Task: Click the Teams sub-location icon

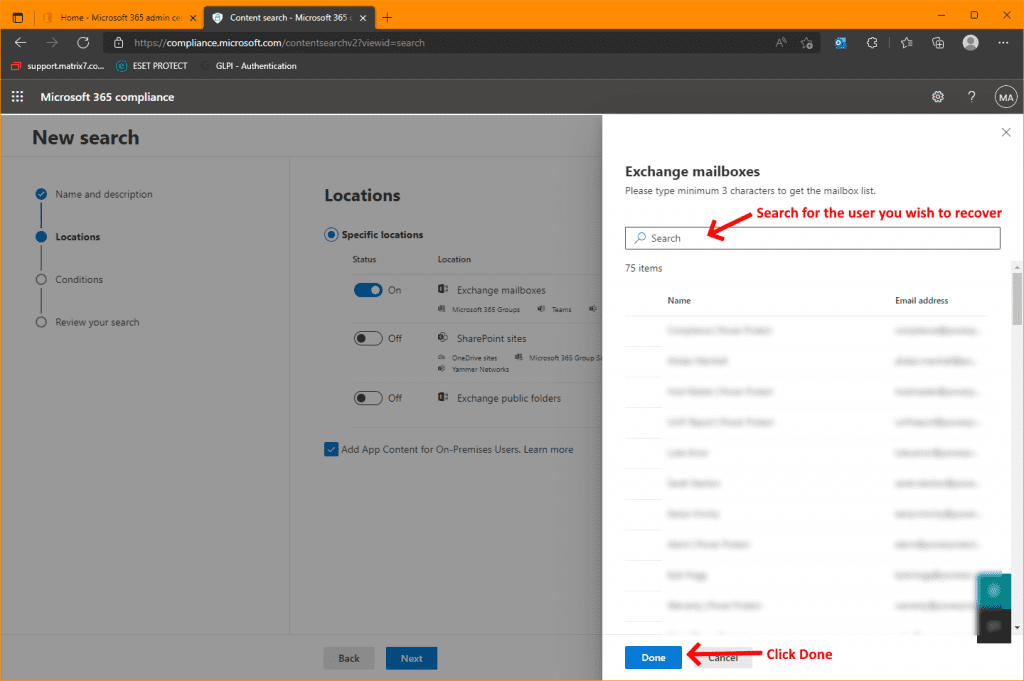Action: (541, 309)
